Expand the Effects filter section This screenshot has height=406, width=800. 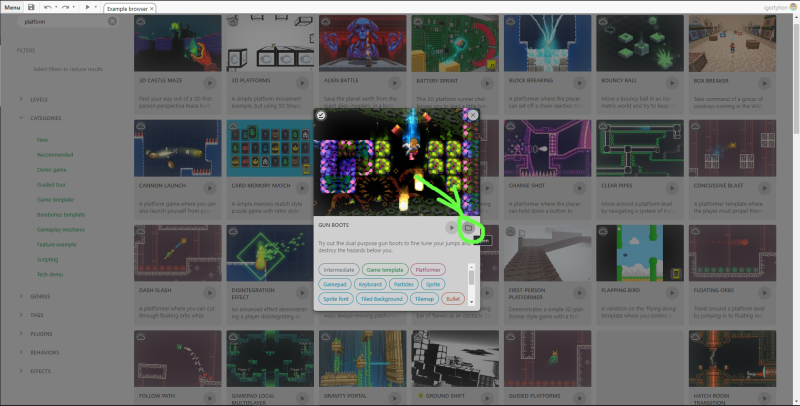(21, 371)
